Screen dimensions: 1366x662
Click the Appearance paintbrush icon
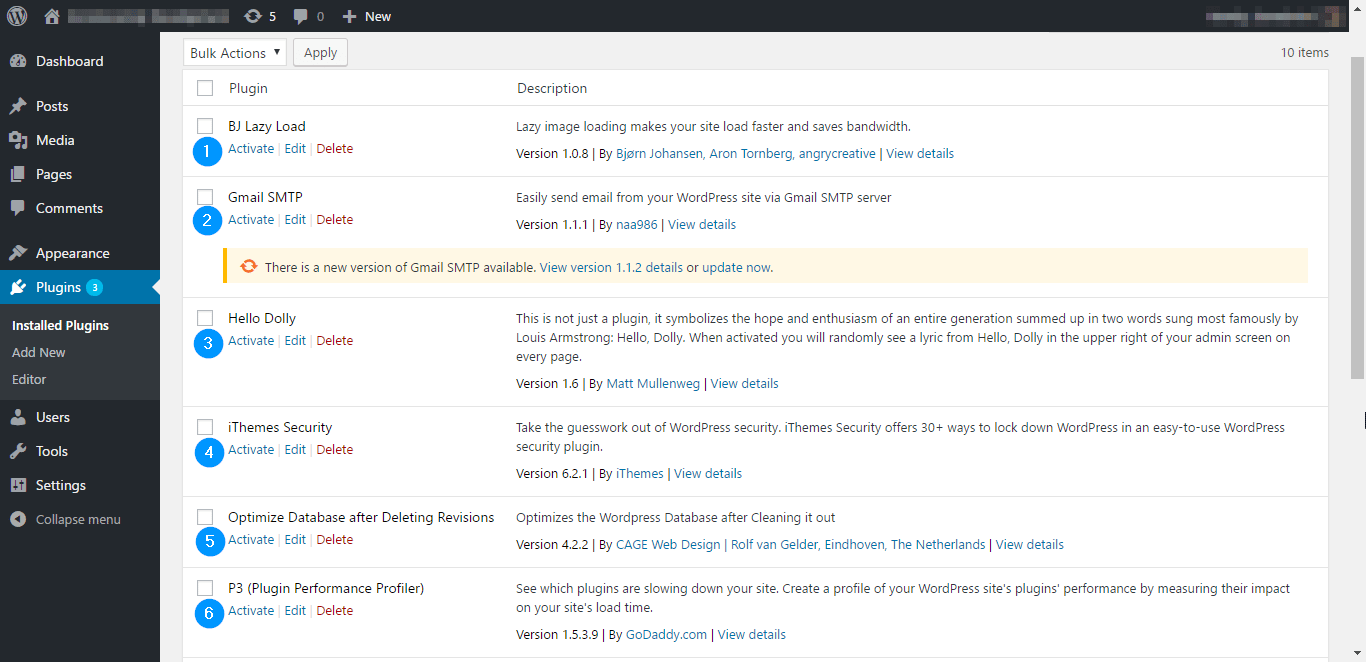pos(18,253)
